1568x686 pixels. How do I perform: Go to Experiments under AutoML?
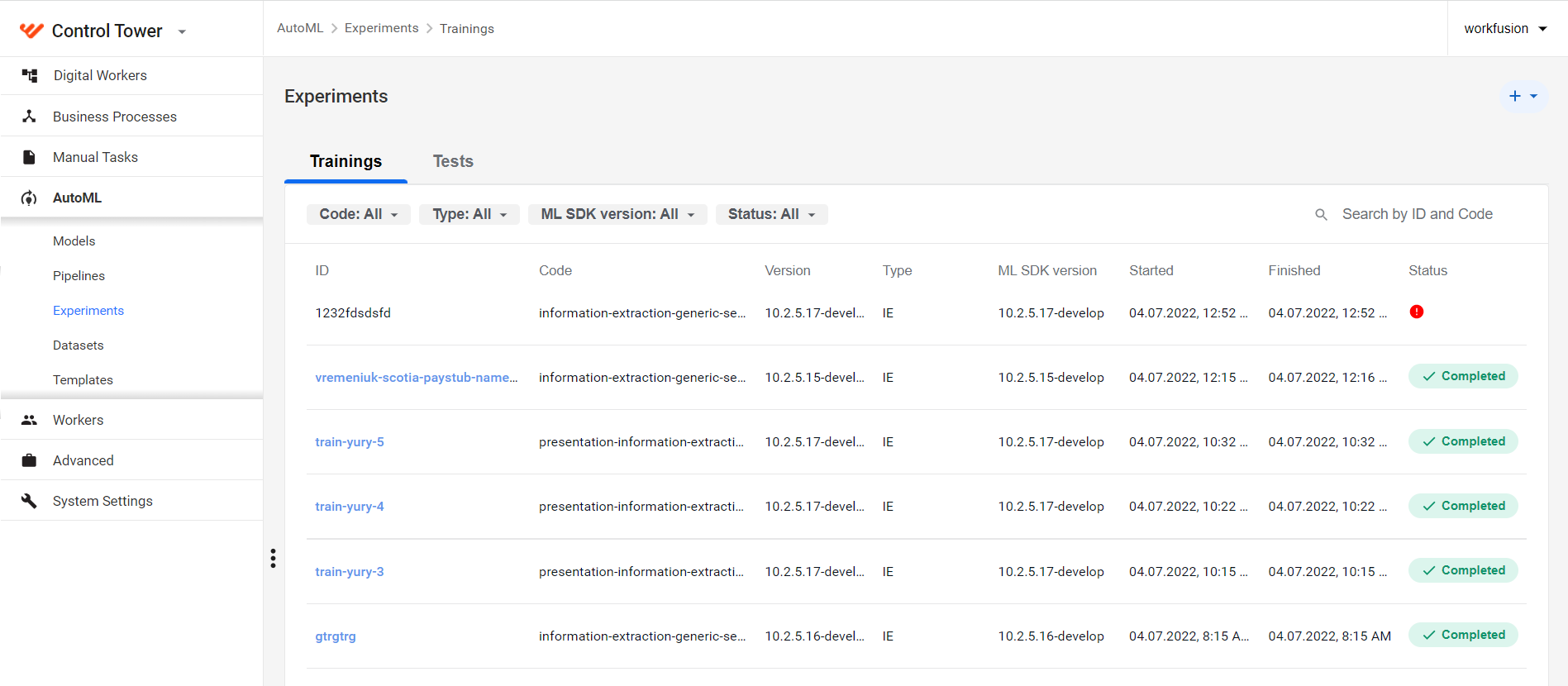click(88, 311)
